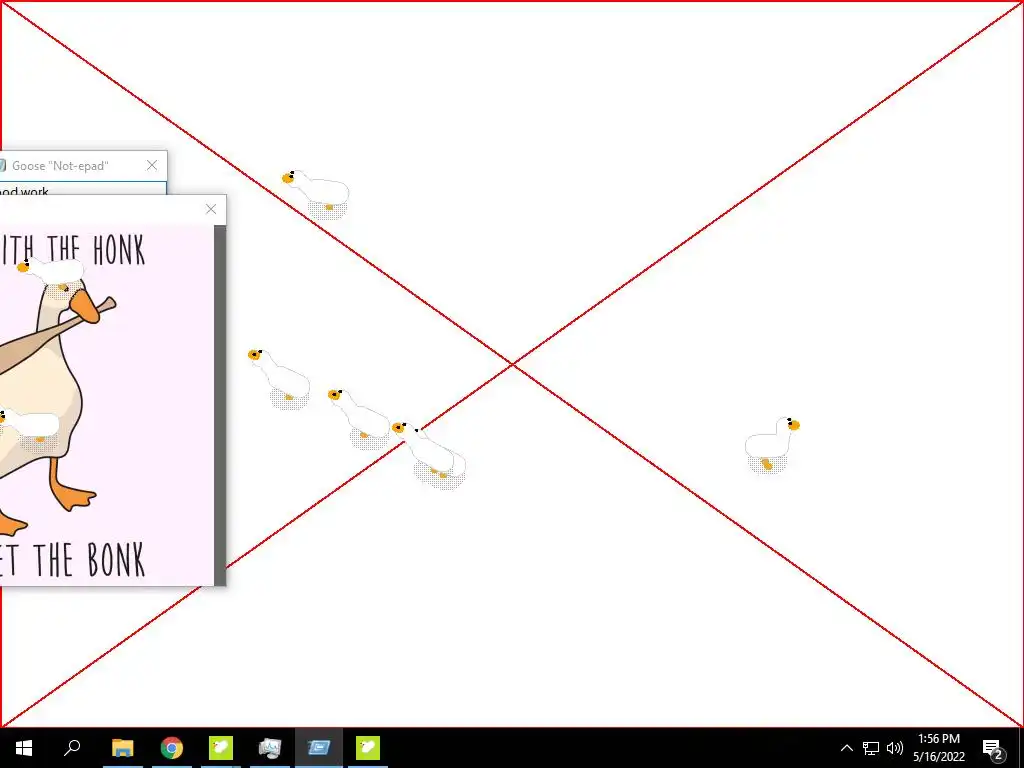Open the notification center with 2 alerts
This screenshot has width=1024, height=768.
click(993, 749)
